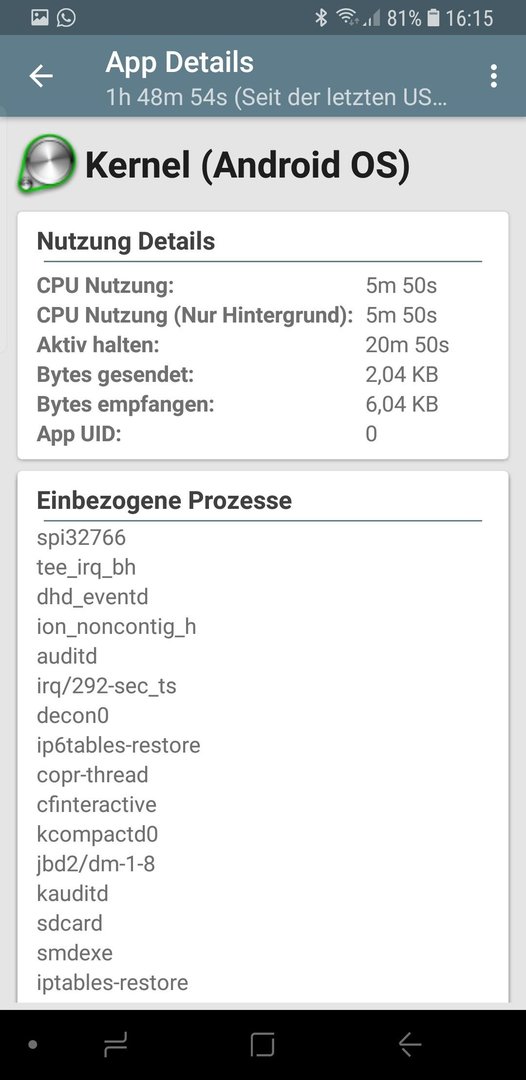Tap the Android recent apps navigation button

[x=115, y=1045]
